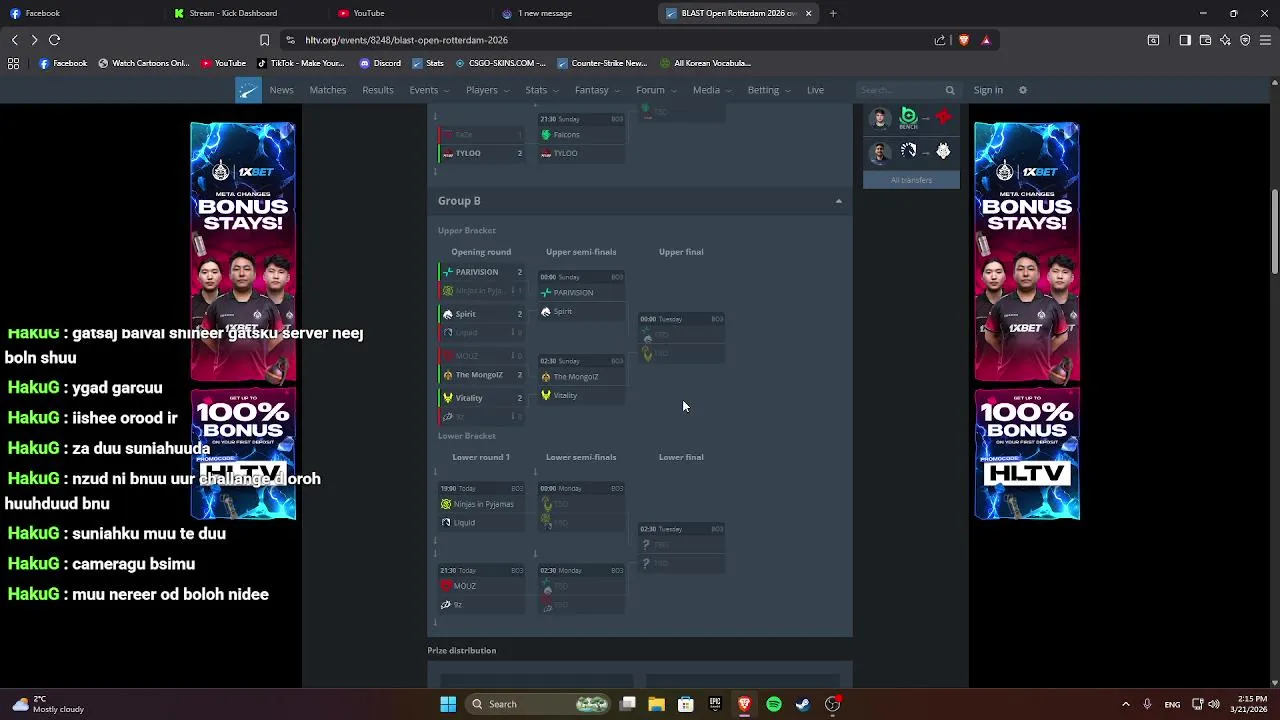Open the CSGO-SKINS.COM bookmark
This screenshot has width=1280, height=720.
(501, 63)
